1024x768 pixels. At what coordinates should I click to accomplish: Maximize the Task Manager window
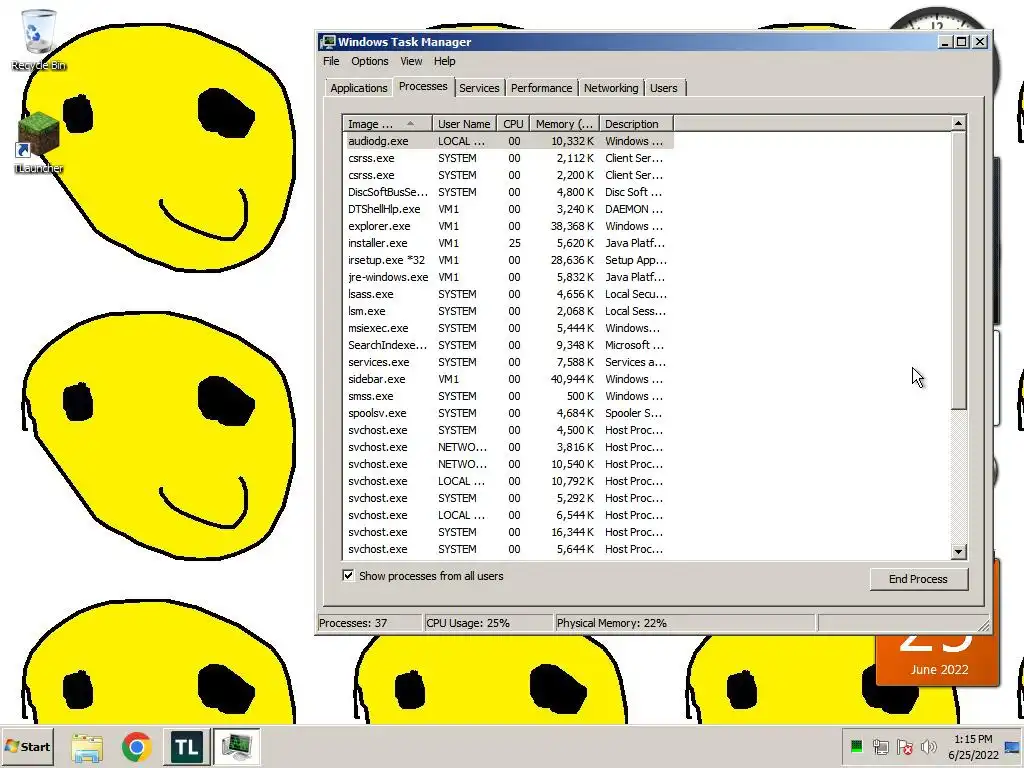(962, 42)
